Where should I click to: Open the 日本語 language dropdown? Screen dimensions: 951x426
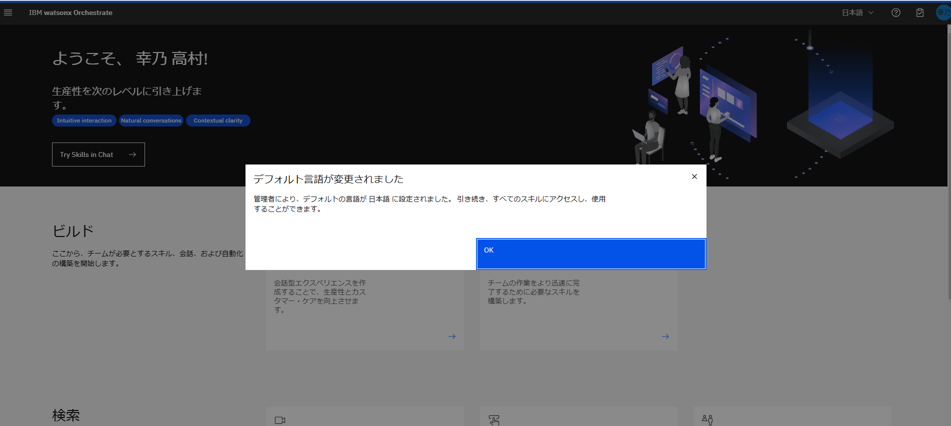(857, 13)
